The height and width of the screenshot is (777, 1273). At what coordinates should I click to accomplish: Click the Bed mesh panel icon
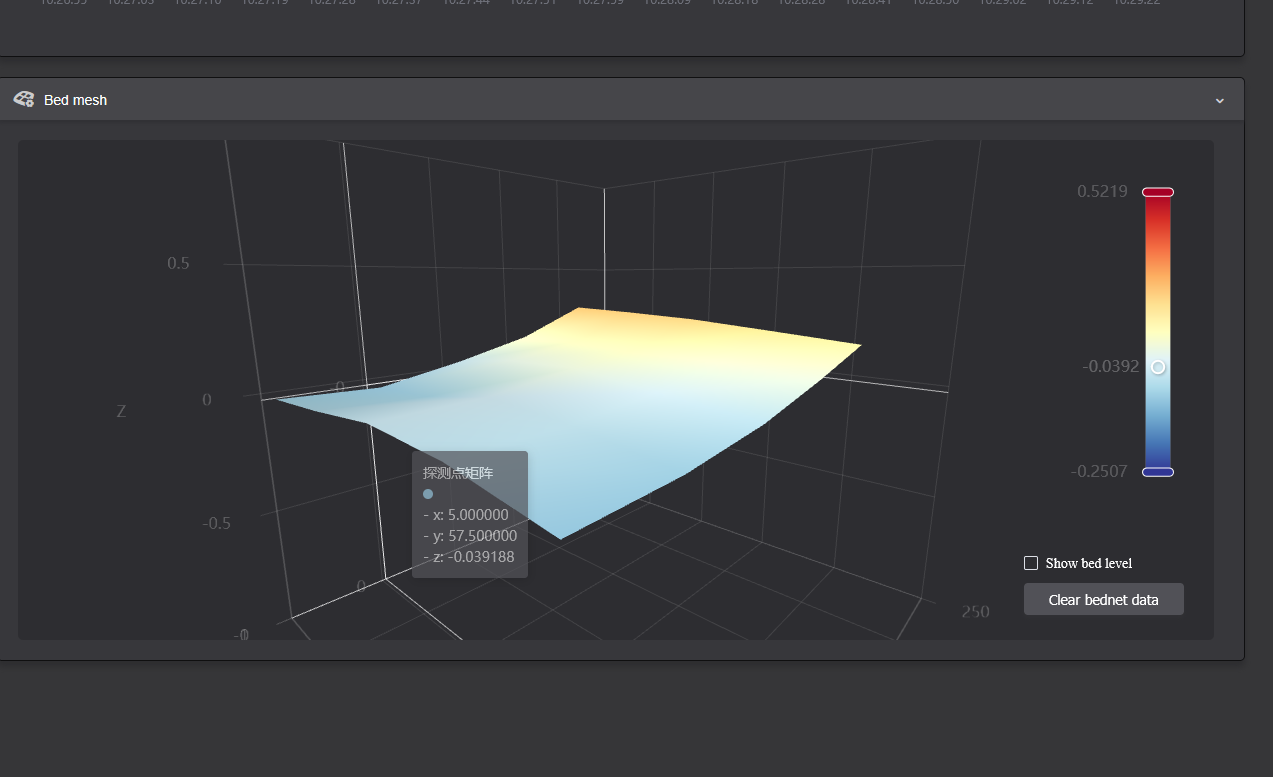click(x=23, y=99)
